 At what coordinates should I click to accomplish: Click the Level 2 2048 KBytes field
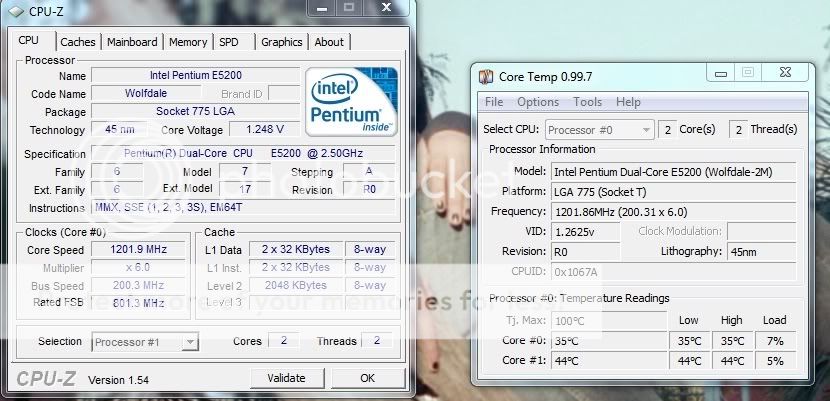pyautogui.click(x=296, y=285)
